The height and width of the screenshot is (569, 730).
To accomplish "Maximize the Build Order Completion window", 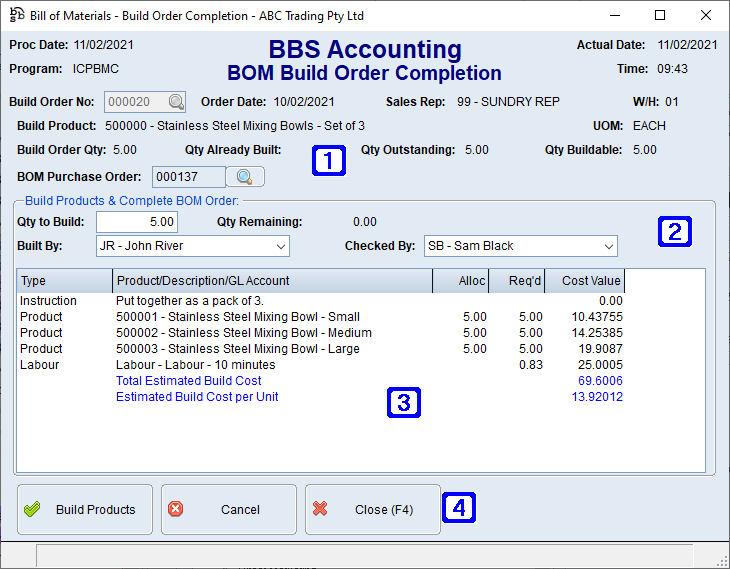I will point(660,16).
